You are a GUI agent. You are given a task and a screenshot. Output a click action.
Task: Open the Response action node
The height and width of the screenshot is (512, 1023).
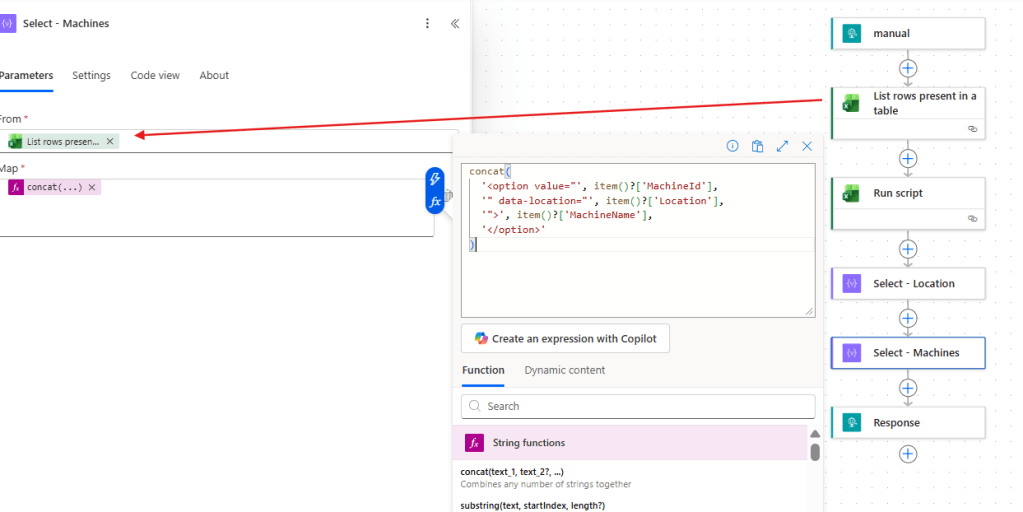click(908, 423)
